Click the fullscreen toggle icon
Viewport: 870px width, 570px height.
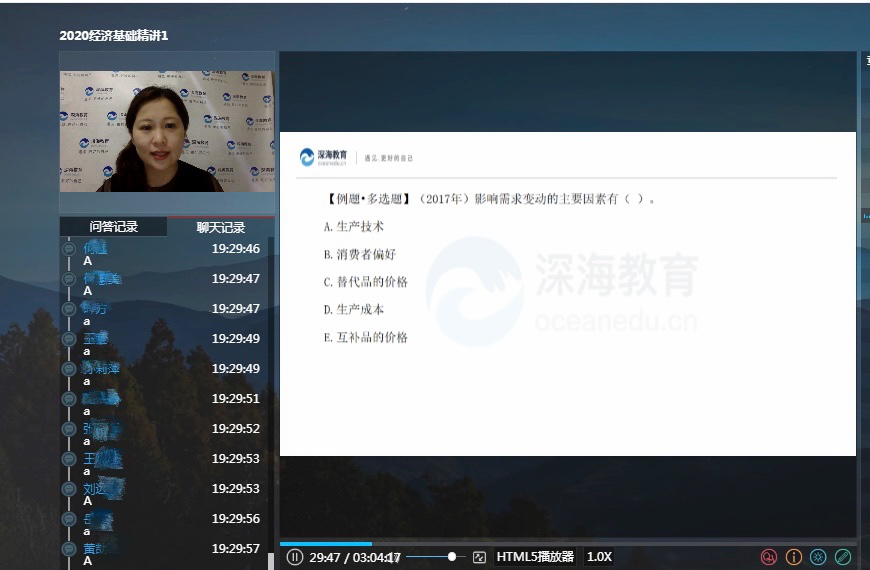(479, 557)
